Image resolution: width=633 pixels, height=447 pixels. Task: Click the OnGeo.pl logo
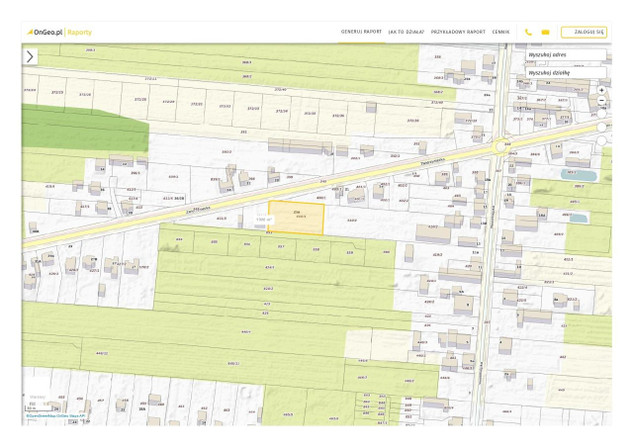pos(46,32)
